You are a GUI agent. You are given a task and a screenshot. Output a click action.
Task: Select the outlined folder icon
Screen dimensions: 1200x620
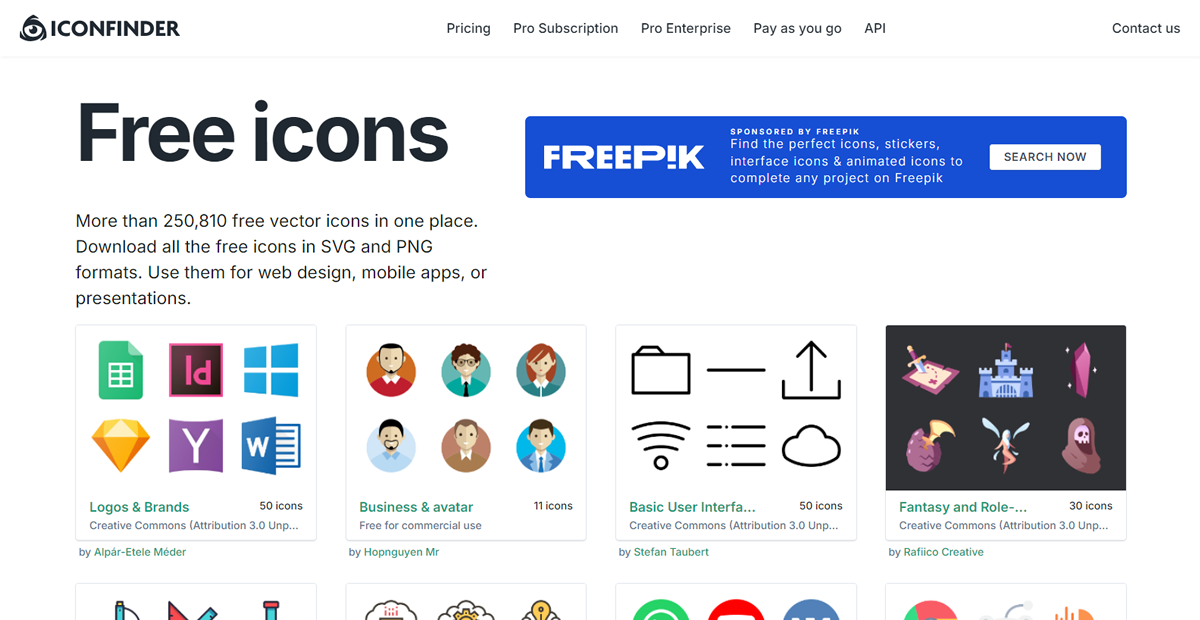[x=661, y=370]
